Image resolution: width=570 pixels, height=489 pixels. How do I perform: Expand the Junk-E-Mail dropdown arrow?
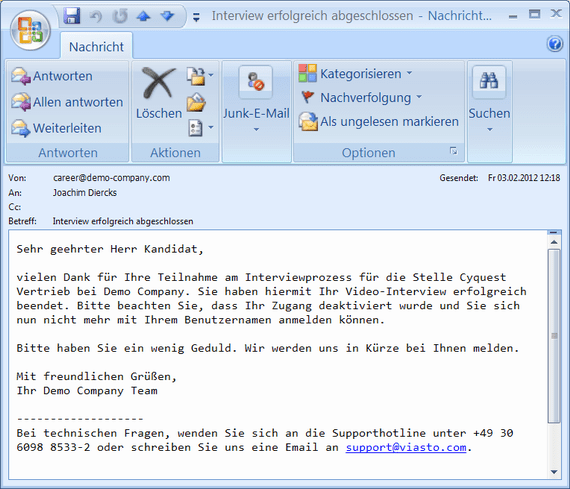pos(256,129)
